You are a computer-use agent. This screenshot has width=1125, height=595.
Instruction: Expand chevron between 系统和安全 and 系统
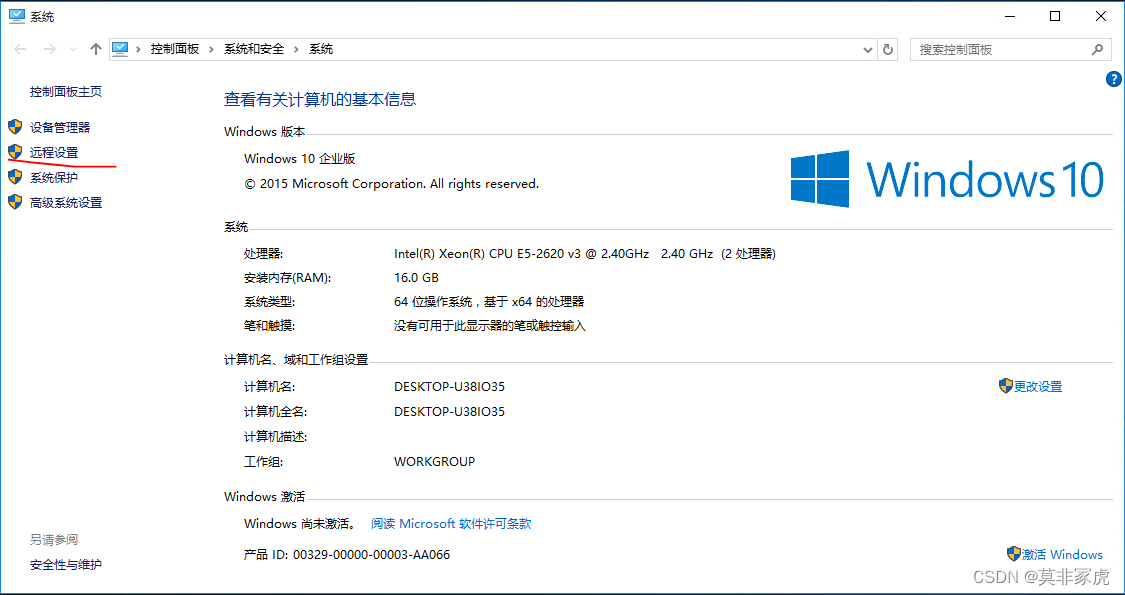click(297, 49)
